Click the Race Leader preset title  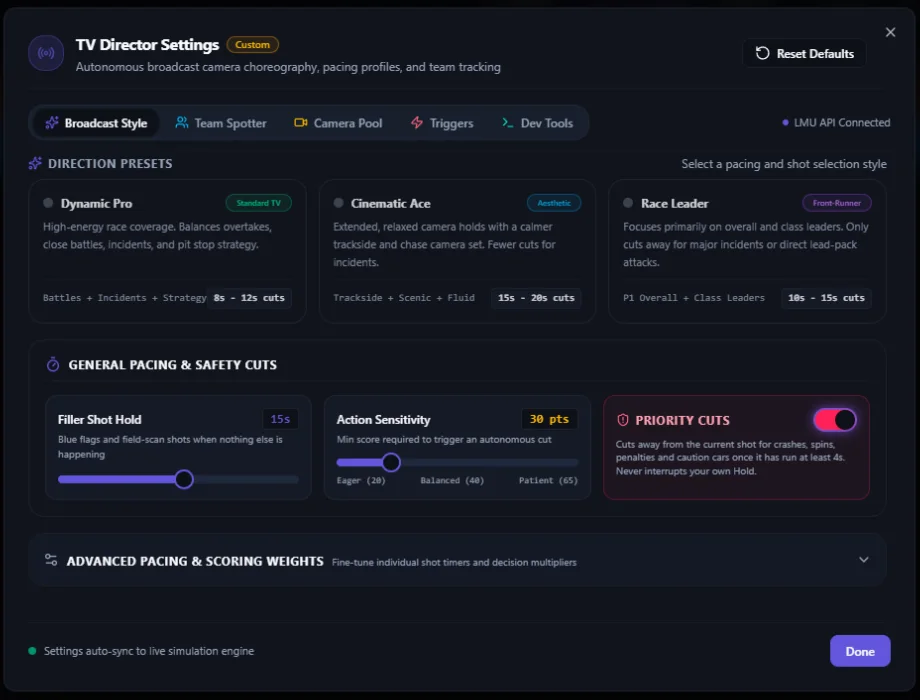[674, 203]
